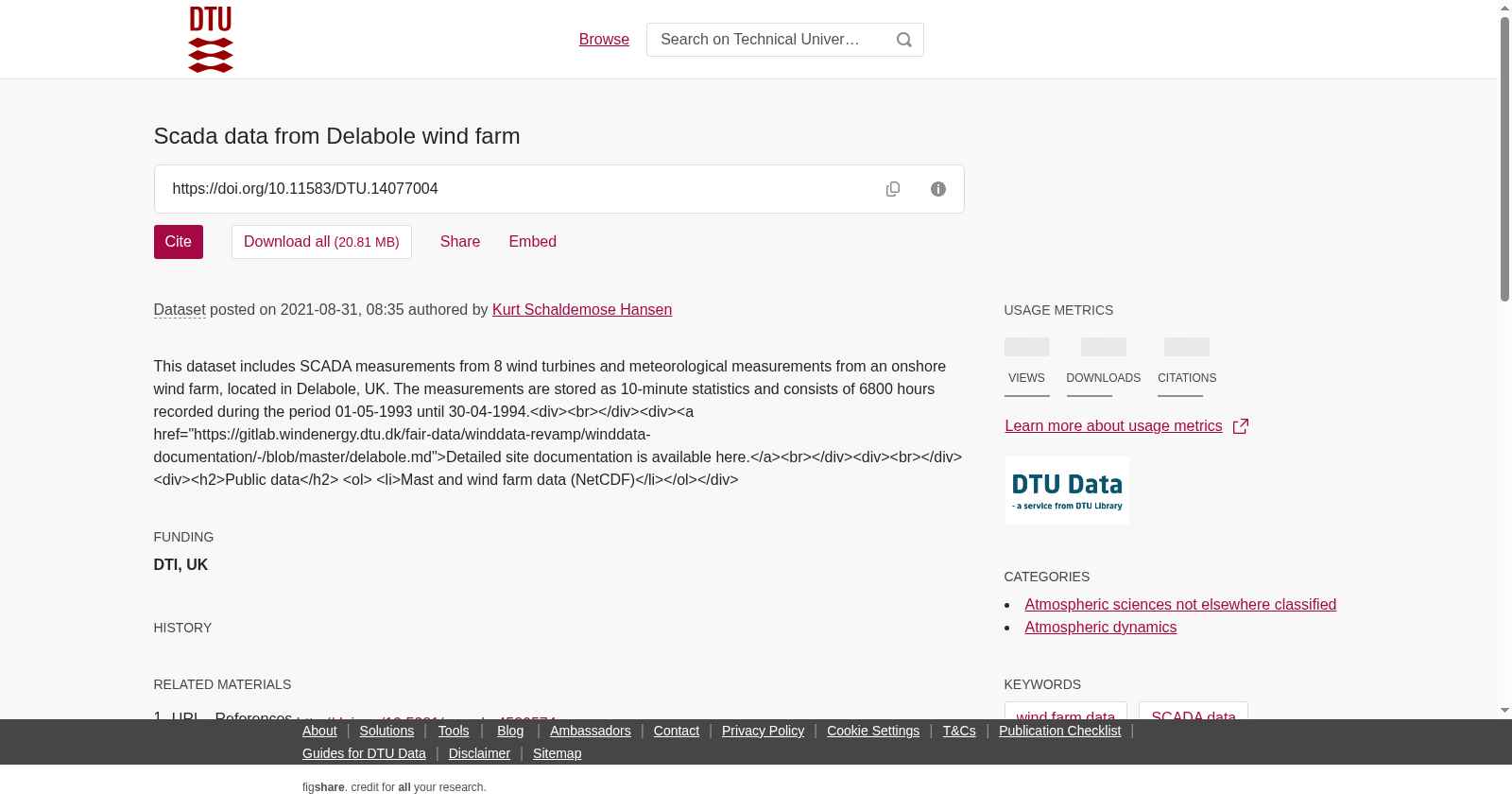The height and width of the screenshot is (810, 1512).
Task: Click the scrollbar up arrow
Action: click(1504, 8)
